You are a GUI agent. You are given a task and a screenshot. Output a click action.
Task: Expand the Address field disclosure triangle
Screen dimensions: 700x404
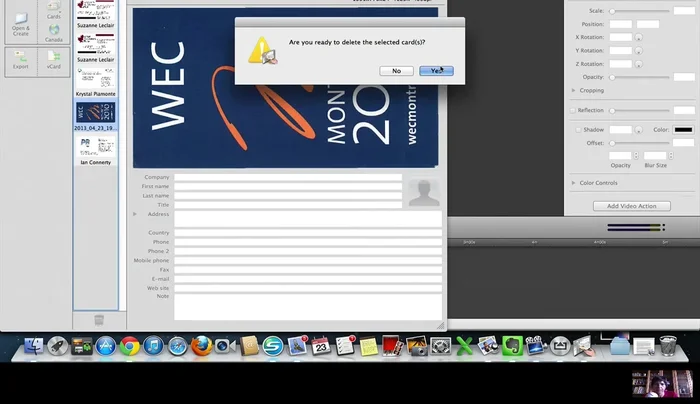[135, 214]
